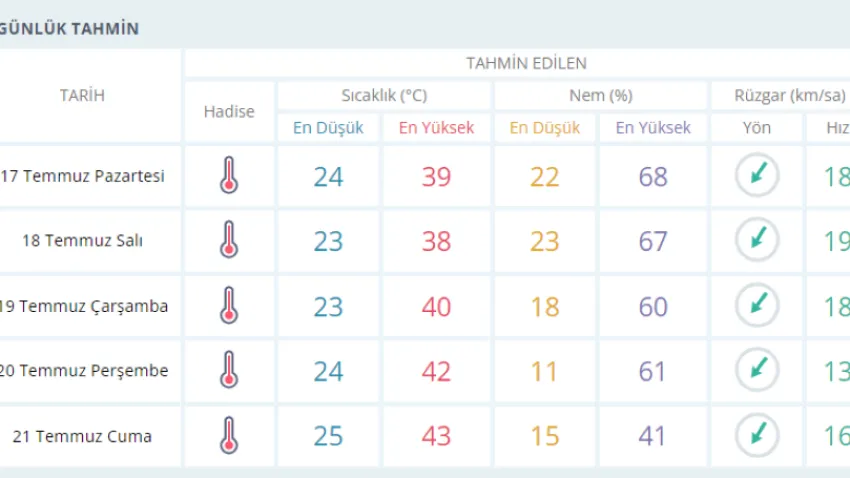The height and width of the screenshot is (478, 850).
Task: Click thermometer icon for 17 Temmuz Pazartesi
Action: (x=229, y=176)
